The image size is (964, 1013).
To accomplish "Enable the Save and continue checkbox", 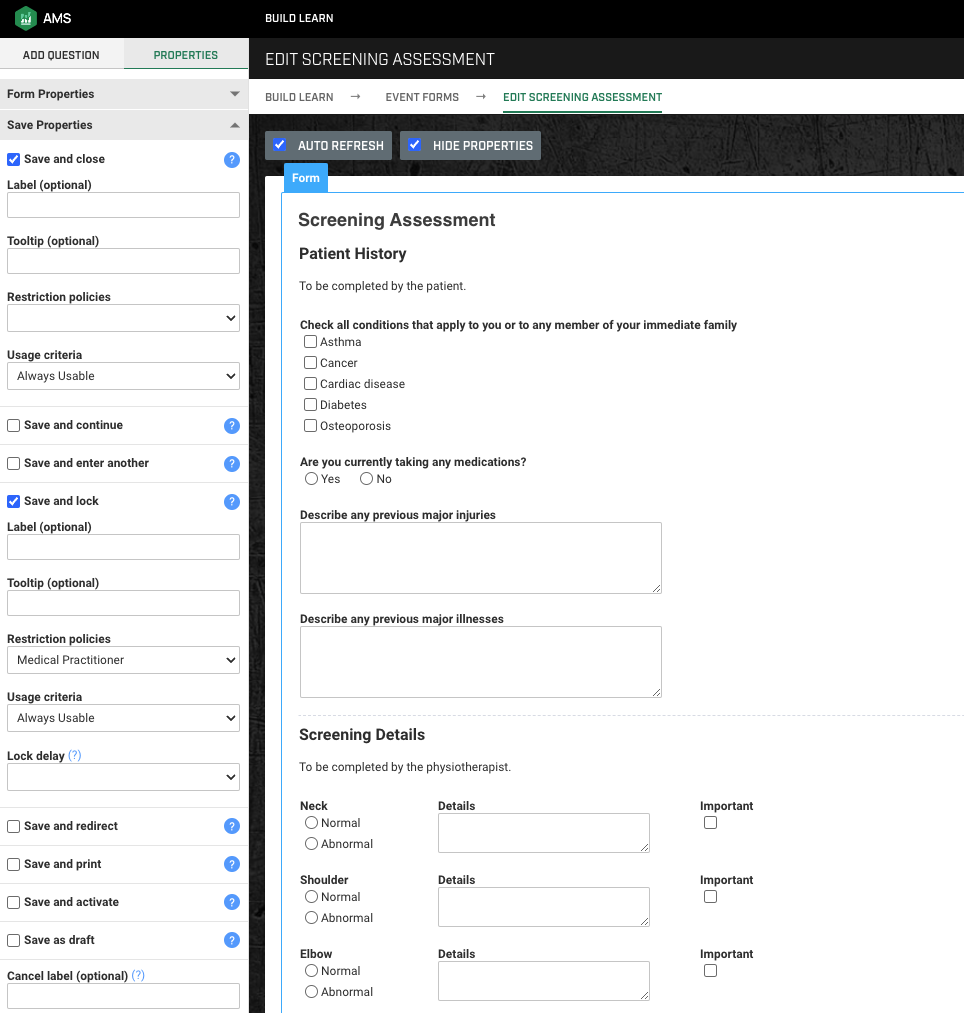I will click(14, 426).
